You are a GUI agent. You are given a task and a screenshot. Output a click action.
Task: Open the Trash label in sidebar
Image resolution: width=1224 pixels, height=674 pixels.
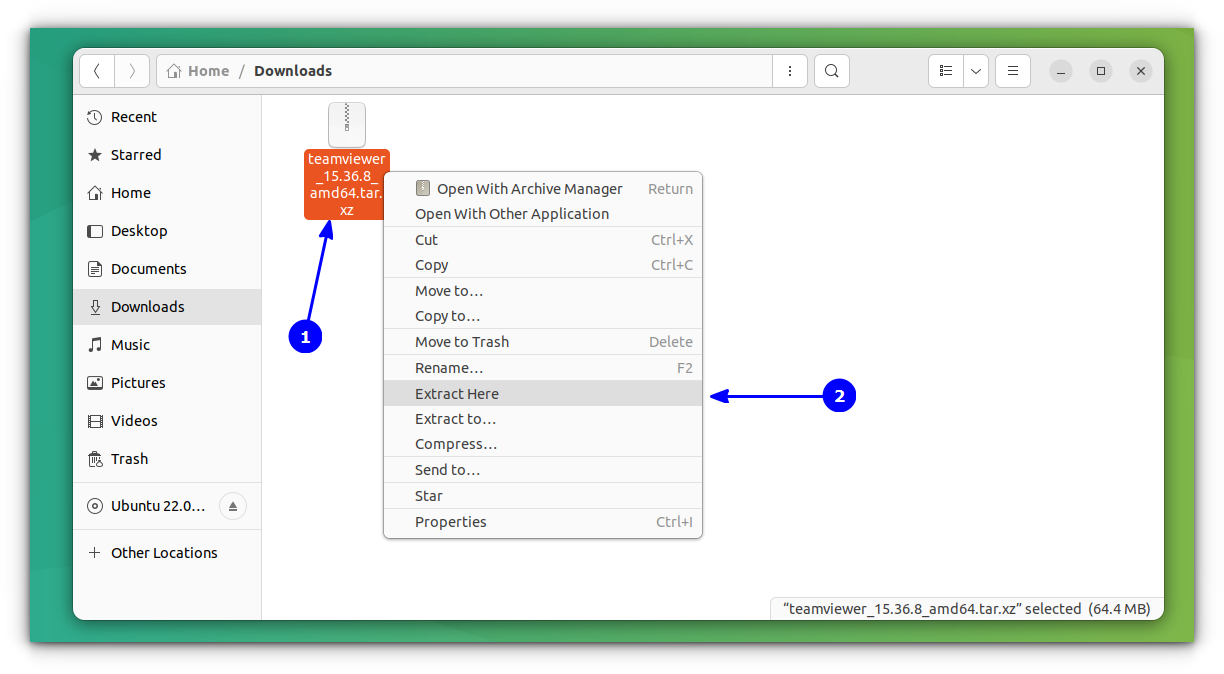(130, 459)
